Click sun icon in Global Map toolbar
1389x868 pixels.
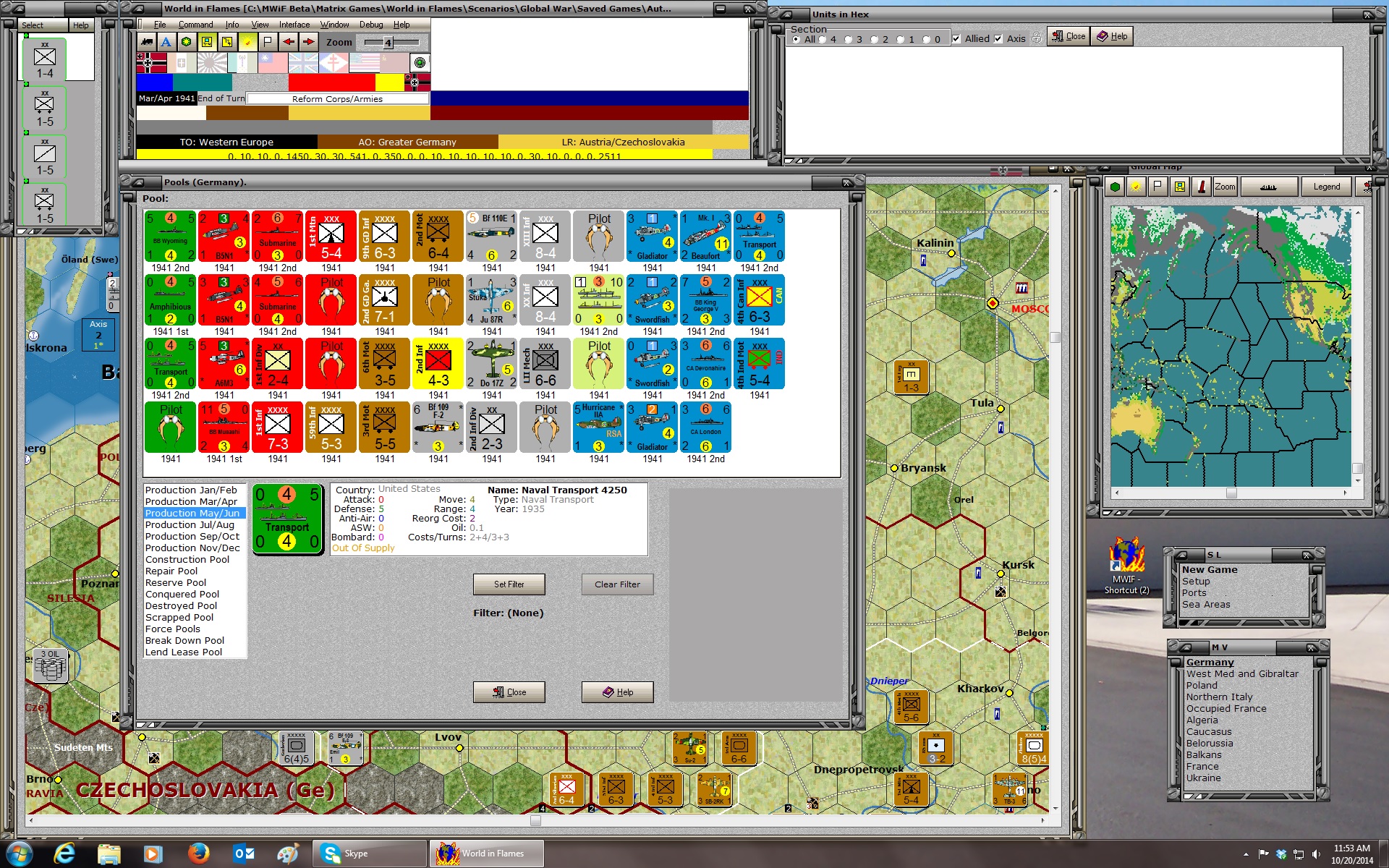pyautogui.click(x=1137, y=187)
